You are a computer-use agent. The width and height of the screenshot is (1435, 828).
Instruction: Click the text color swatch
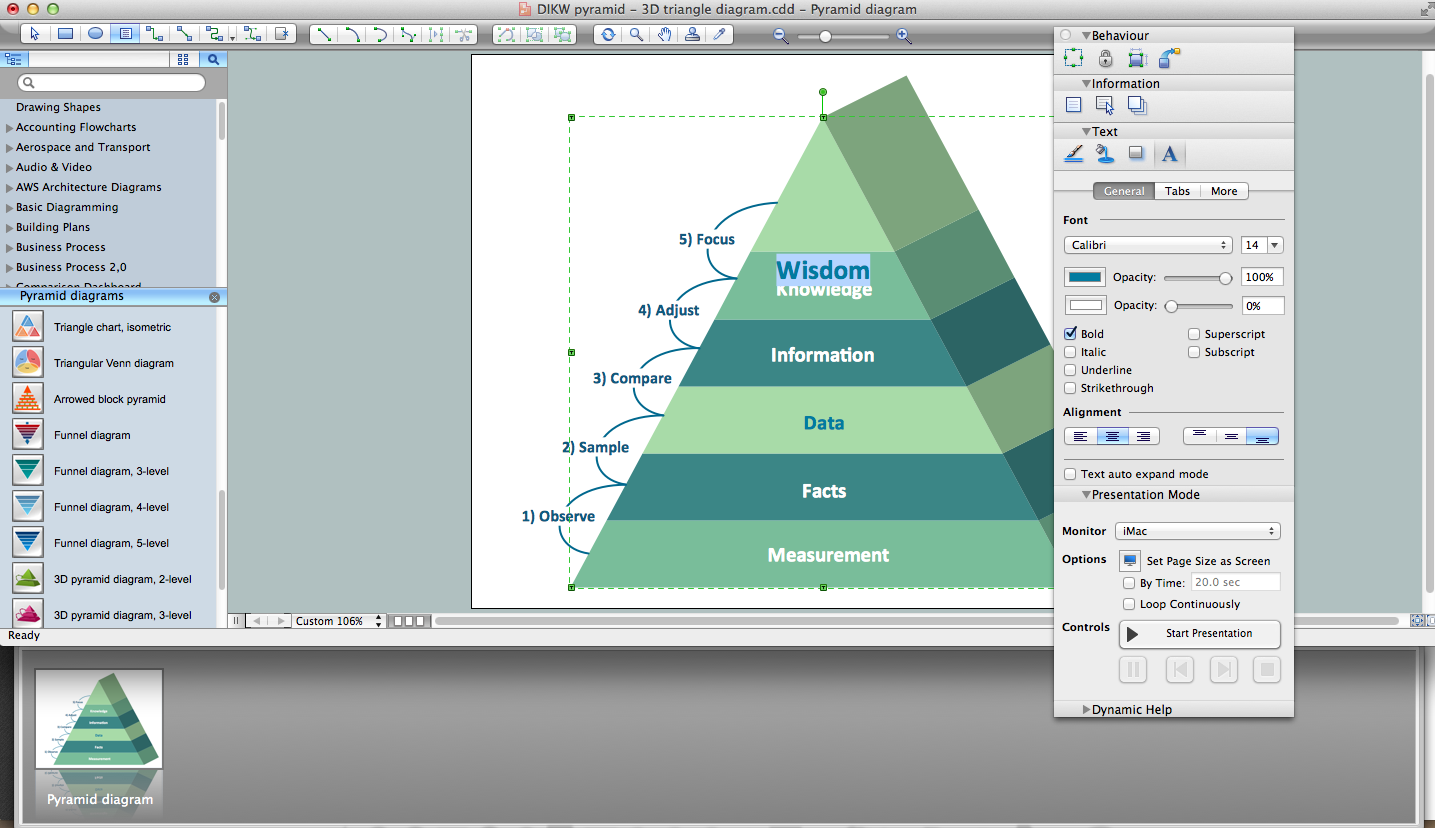(1085, 277)
